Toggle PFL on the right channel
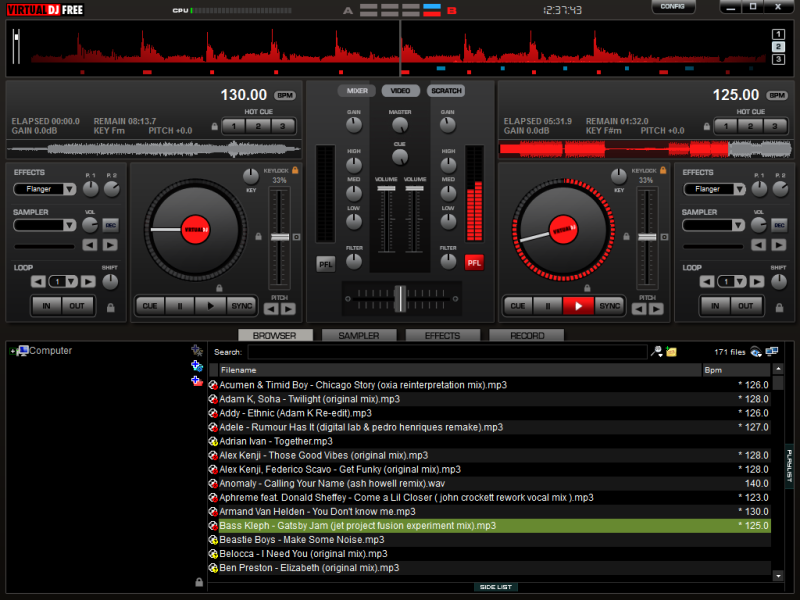 (x=474, y=263)
